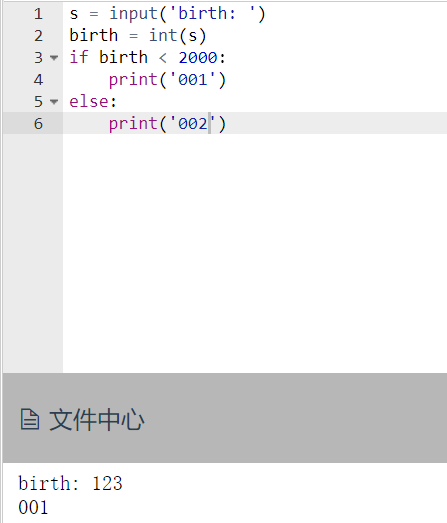Select line number 2 in the gutter

pos(38,36)
